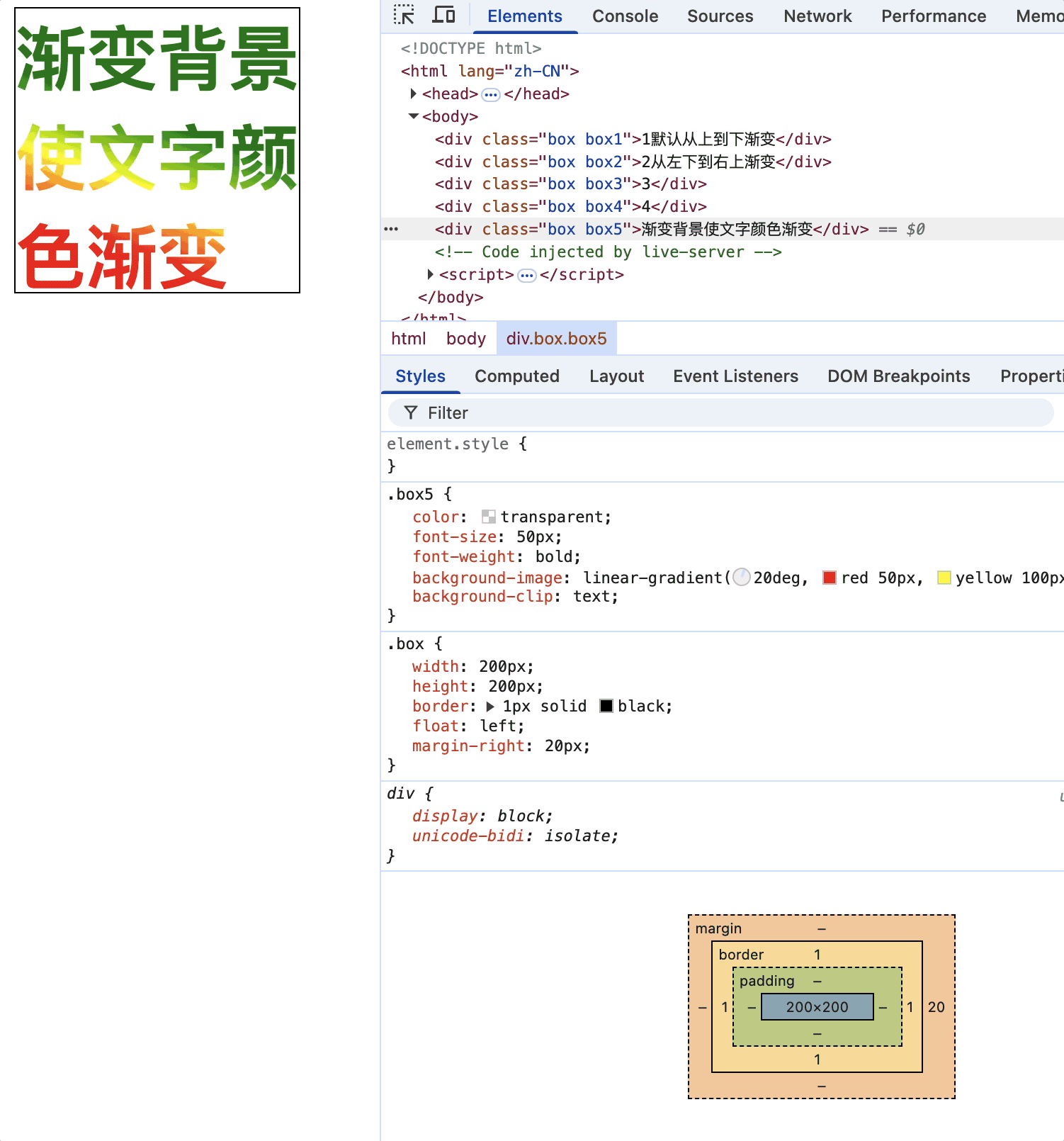Click the padding label in box model
Image resolution: width=1064 pixels, height=1141 pixels.
point(766,981)
